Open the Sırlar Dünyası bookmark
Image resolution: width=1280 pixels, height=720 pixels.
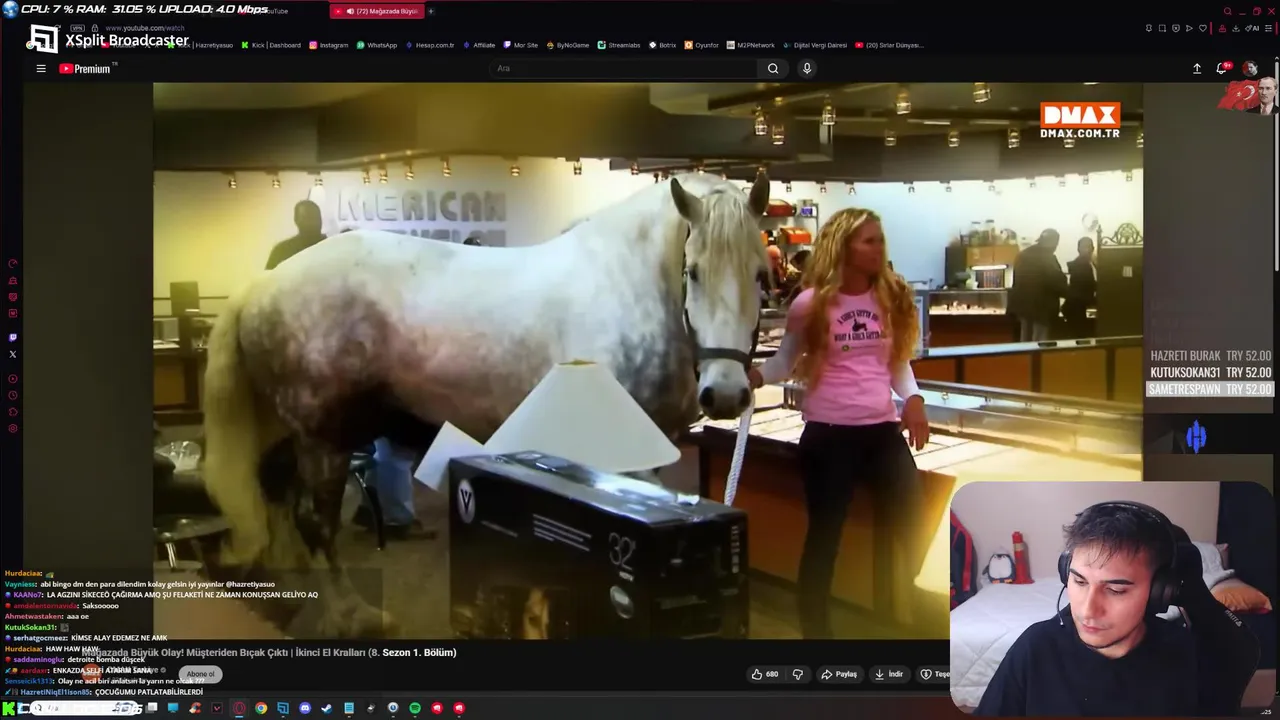889,45
